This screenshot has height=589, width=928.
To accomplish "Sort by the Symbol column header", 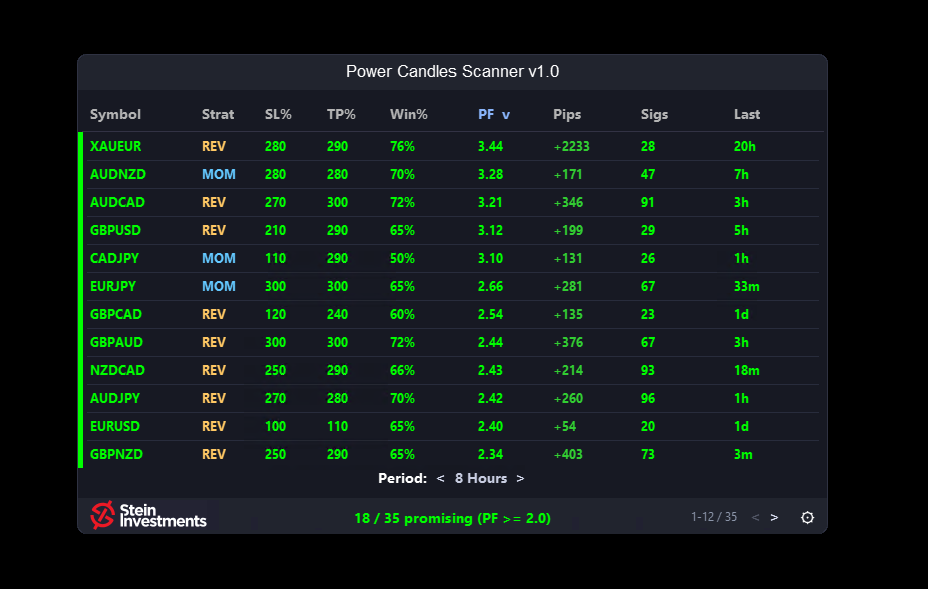I will coord(113,114).
